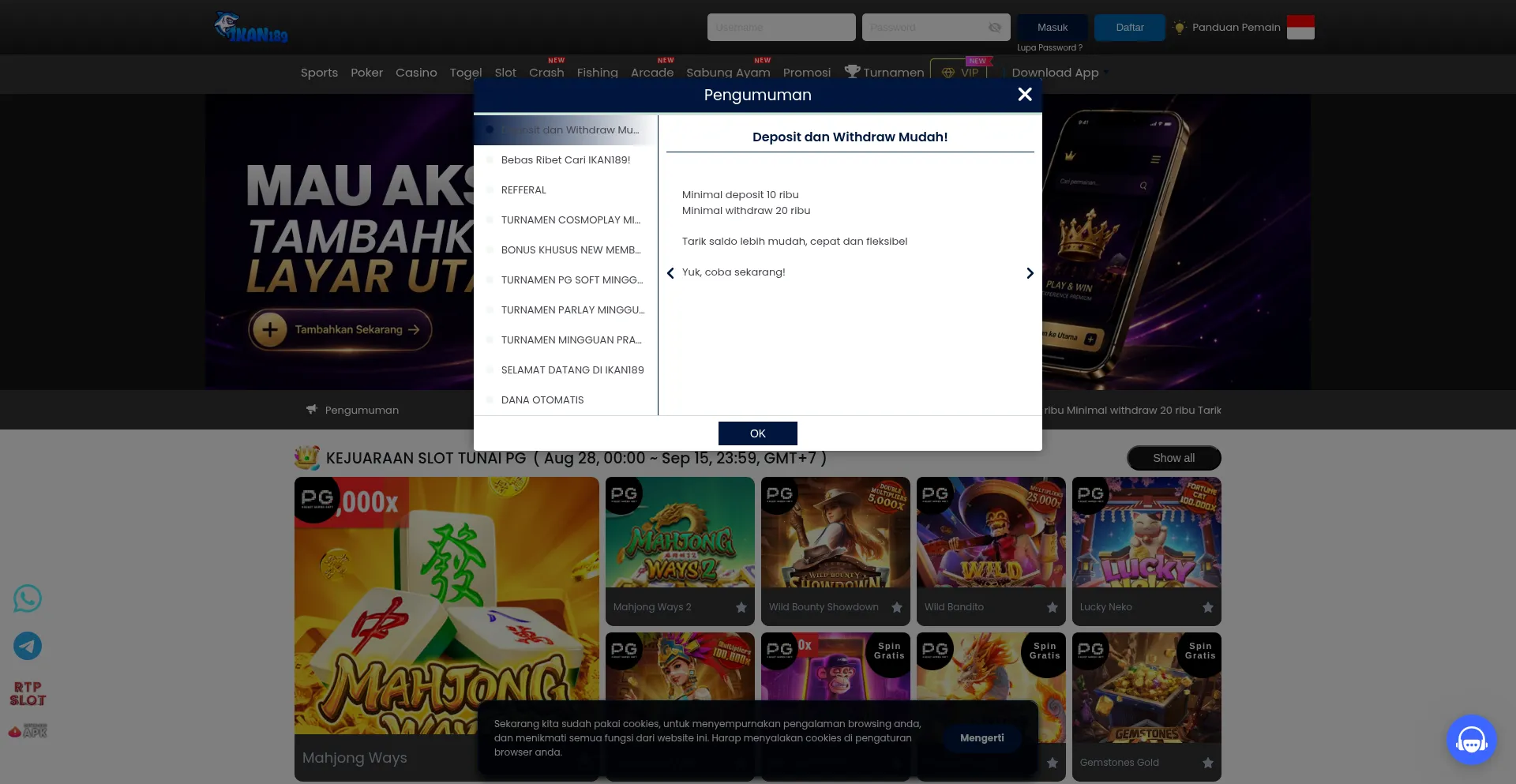The image size is (1516, 784).
Task: Open the RTP Slot icon
Action: (28, 694)
